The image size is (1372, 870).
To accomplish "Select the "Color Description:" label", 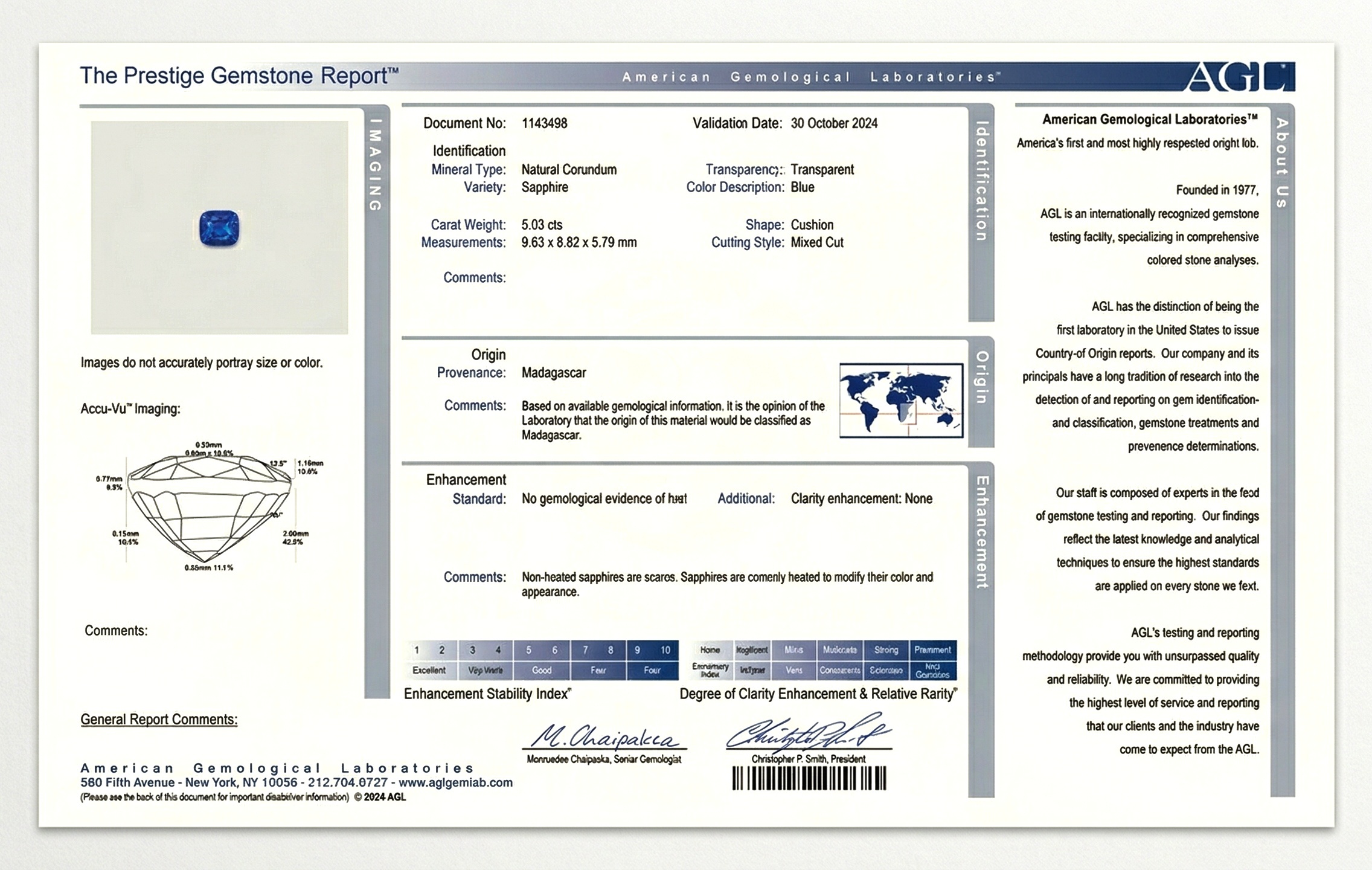I will [x=735, y=187].
